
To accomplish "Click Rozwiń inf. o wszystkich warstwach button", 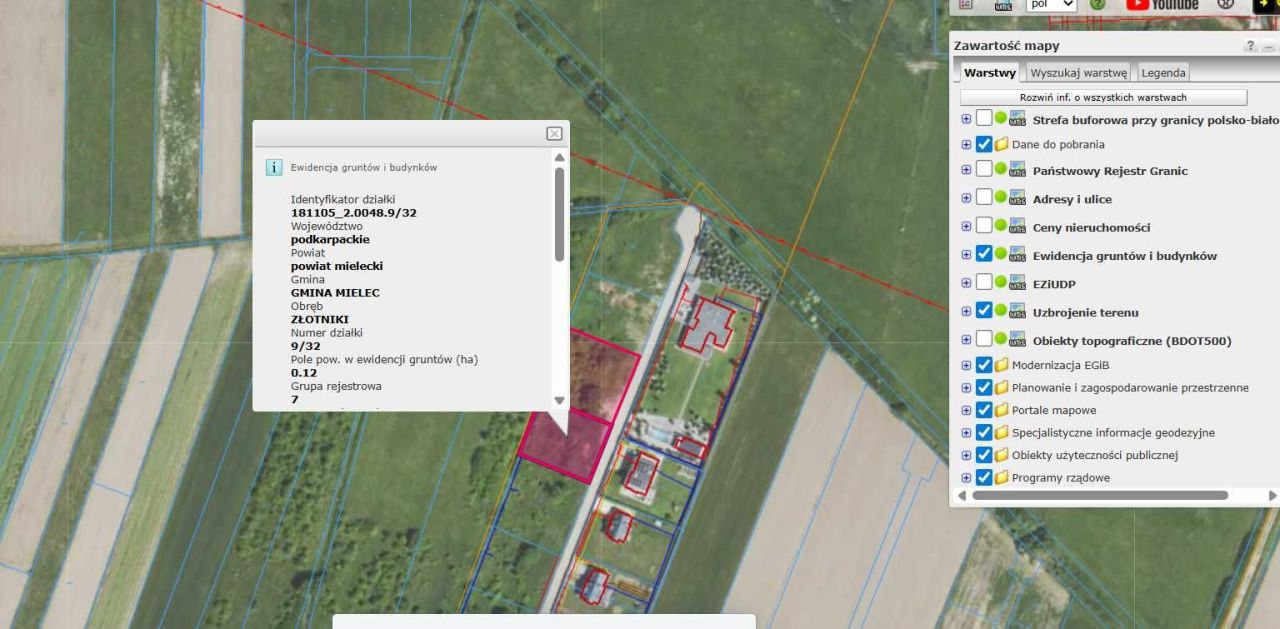I will [x=1103, y=97].
